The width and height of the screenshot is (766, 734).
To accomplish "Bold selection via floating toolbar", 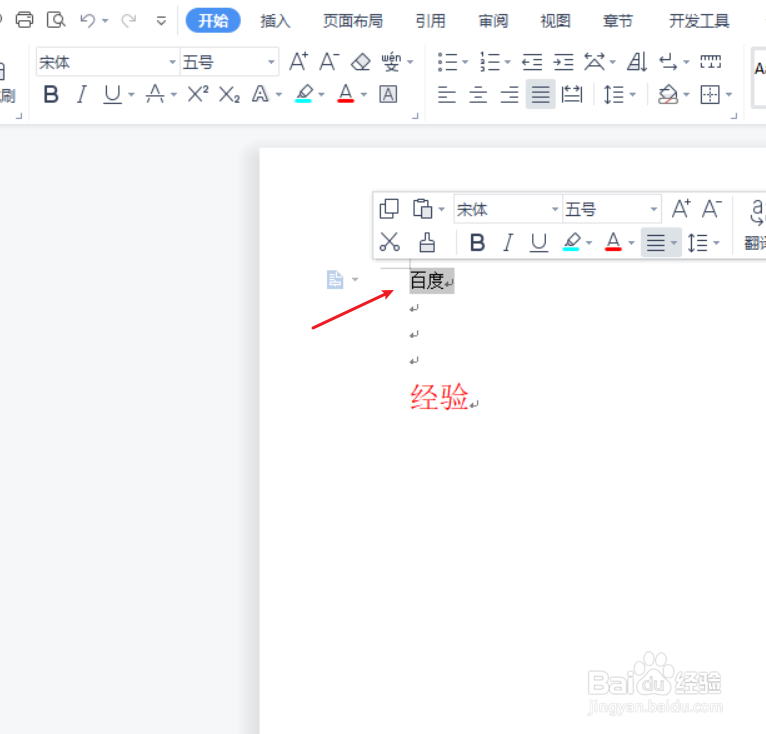I will 477,242.
